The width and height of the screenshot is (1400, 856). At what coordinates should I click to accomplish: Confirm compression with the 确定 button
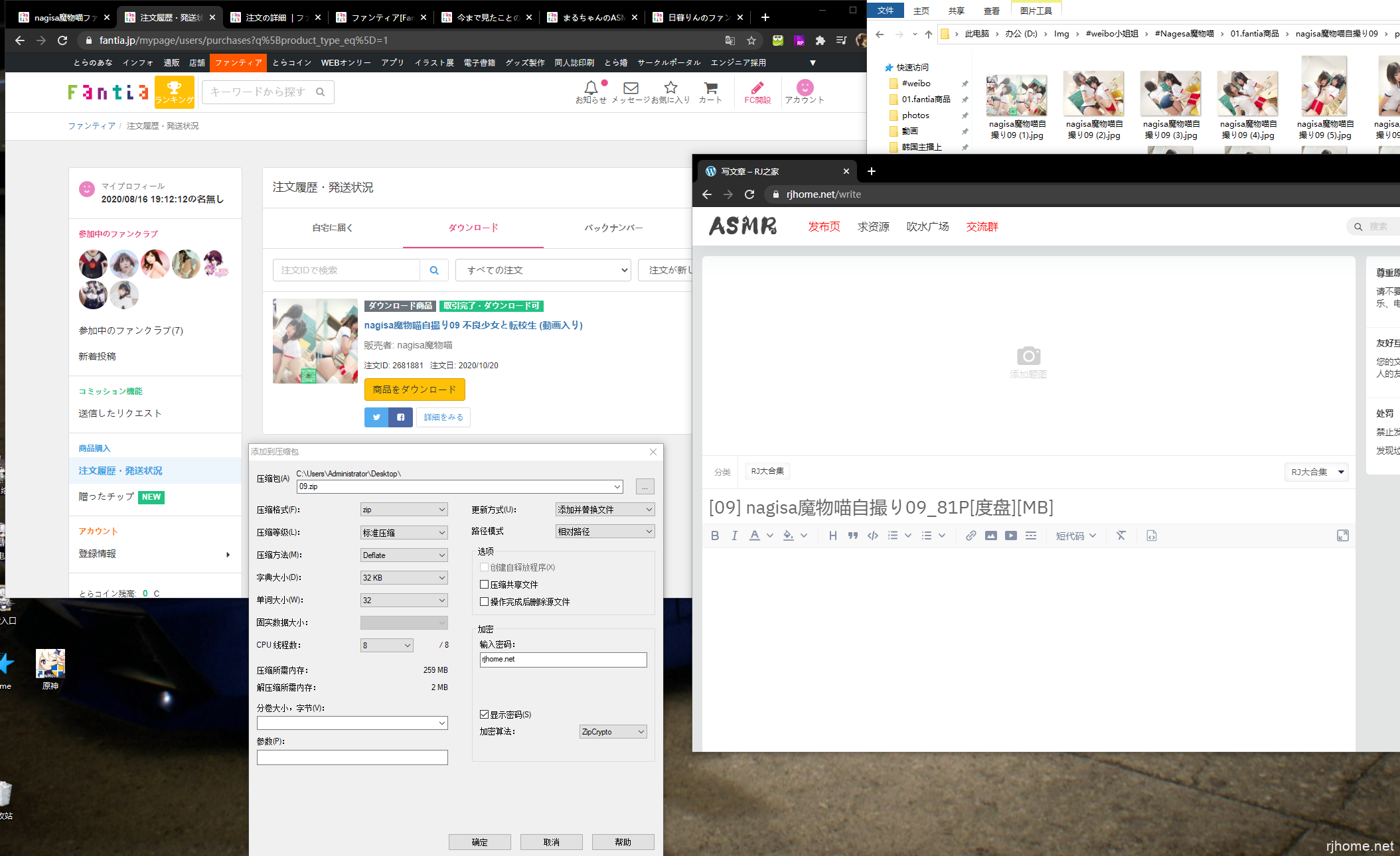(x=479, y=841)
